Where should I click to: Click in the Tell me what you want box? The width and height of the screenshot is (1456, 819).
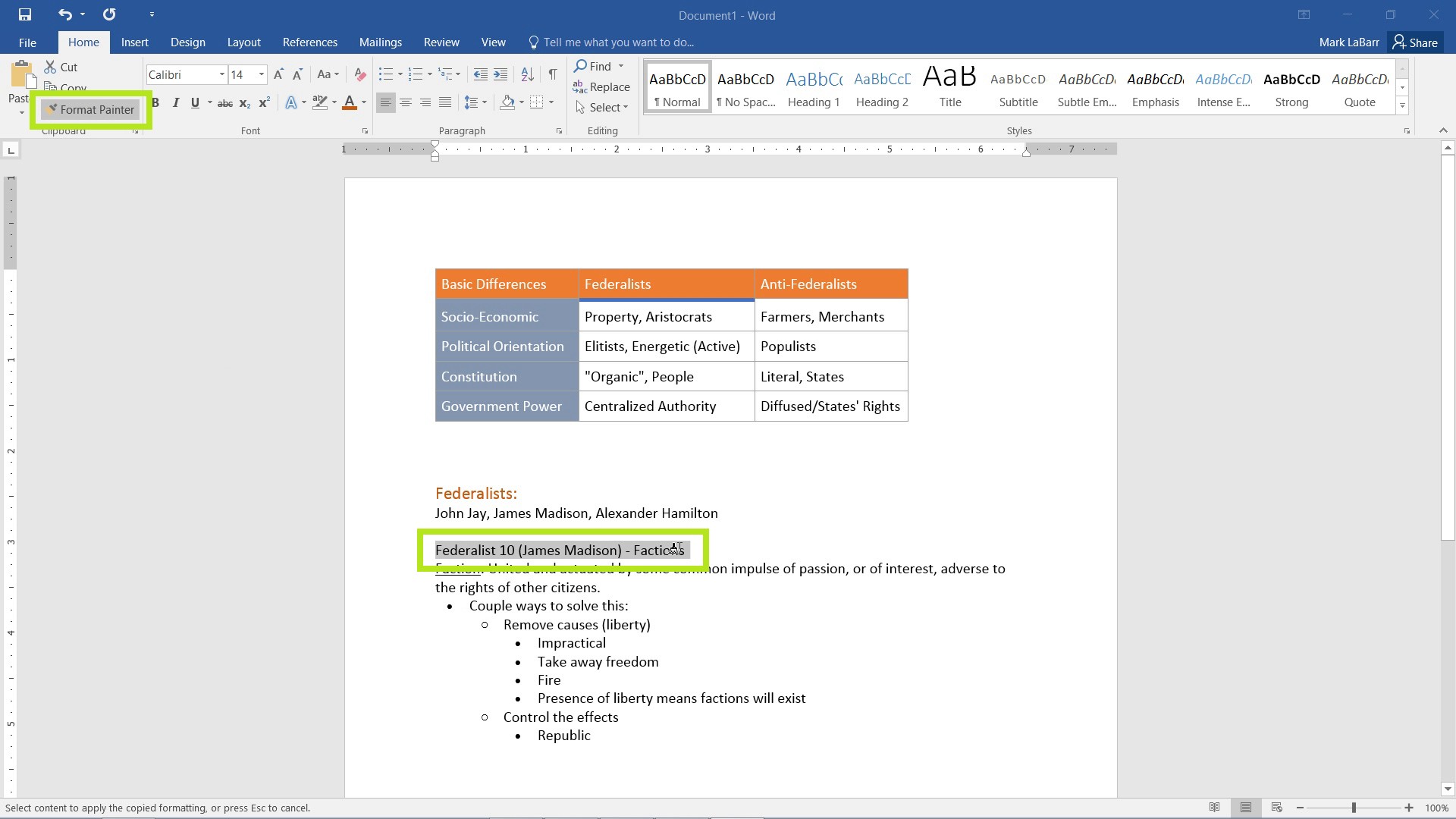[620, 42]
